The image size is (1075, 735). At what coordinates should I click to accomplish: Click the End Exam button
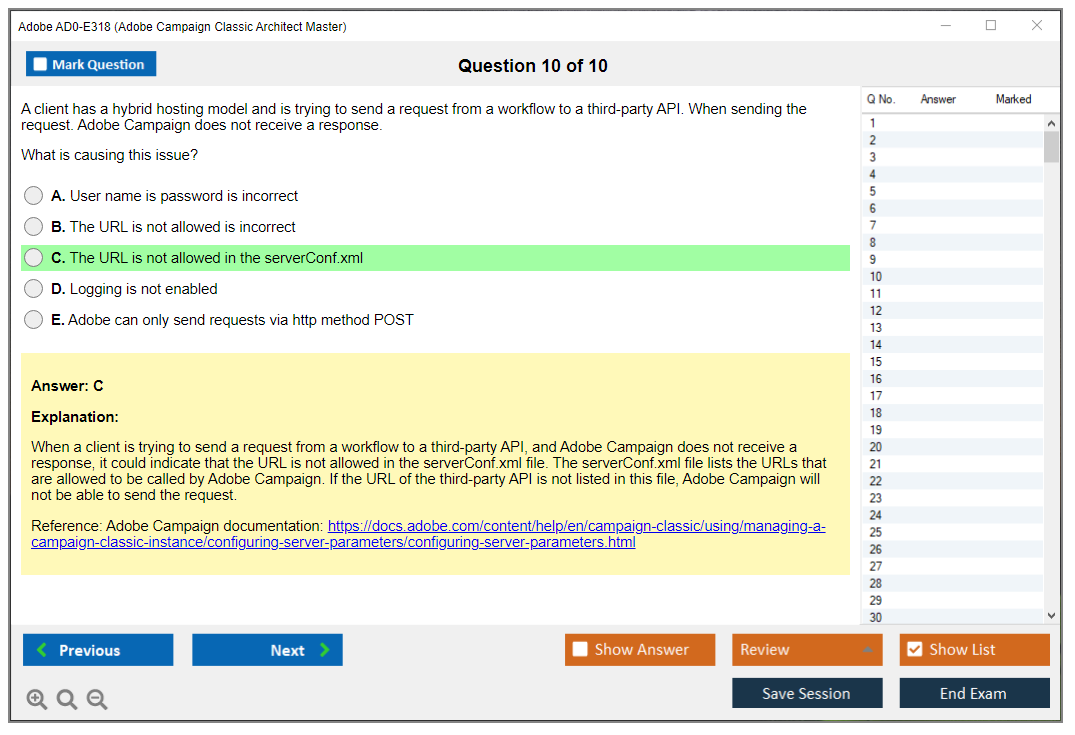click(973, 693)
